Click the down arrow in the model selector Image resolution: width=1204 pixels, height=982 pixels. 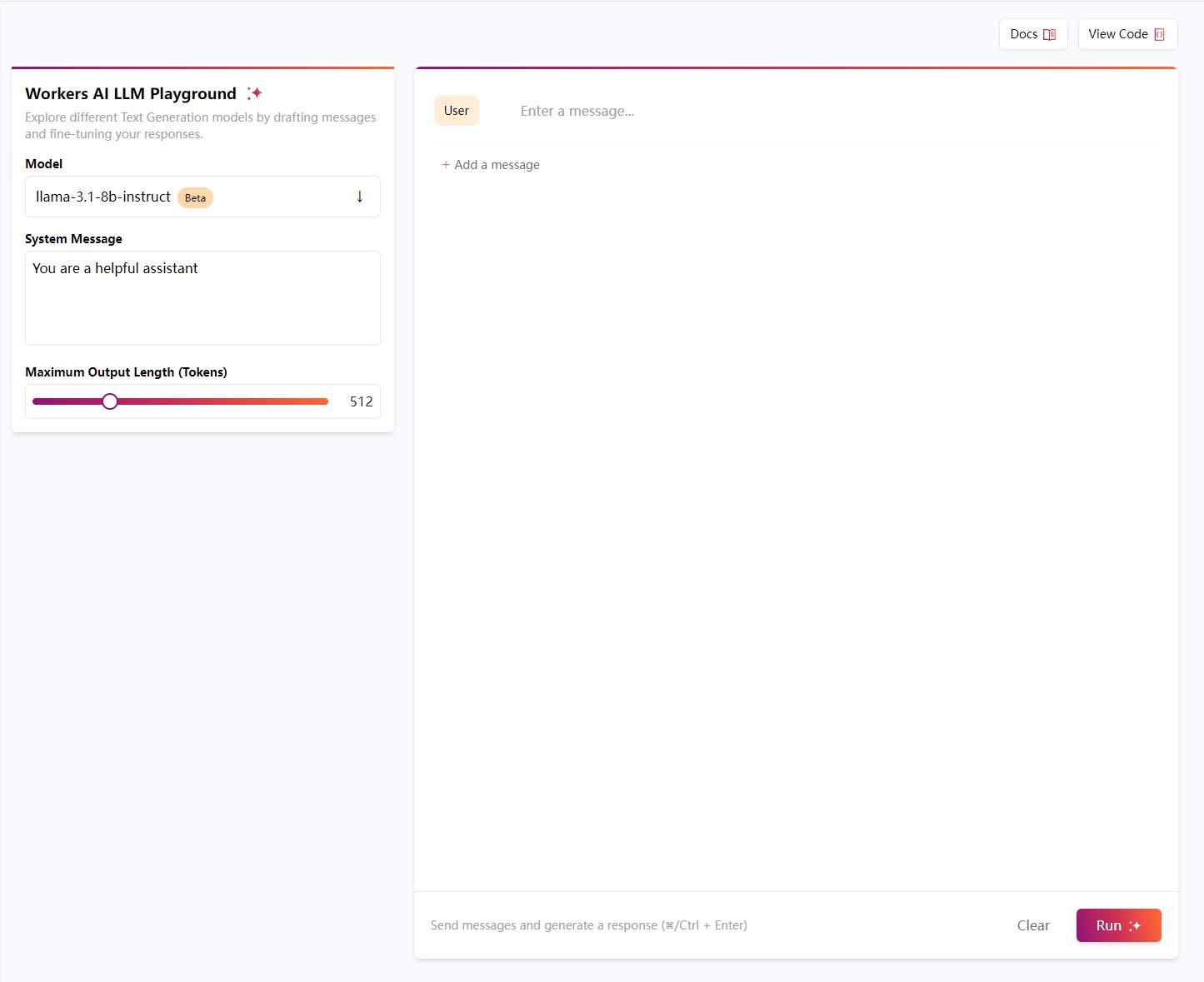point(360,197)
